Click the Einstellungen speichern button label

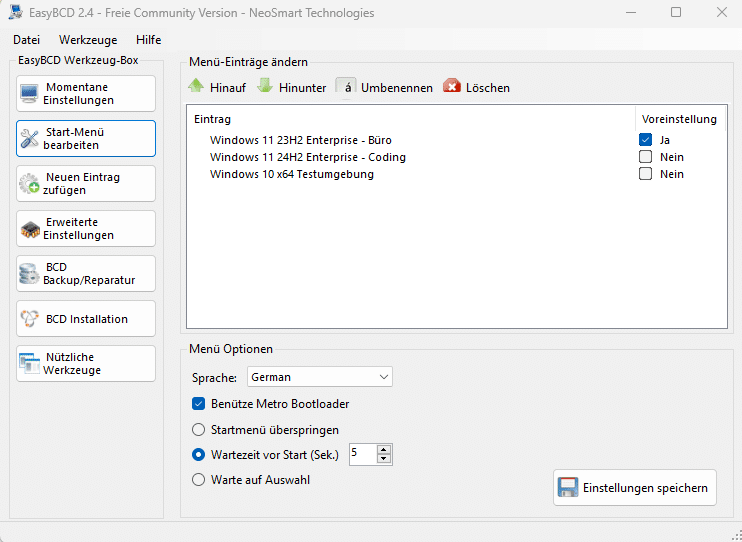(x=645, y=488)
